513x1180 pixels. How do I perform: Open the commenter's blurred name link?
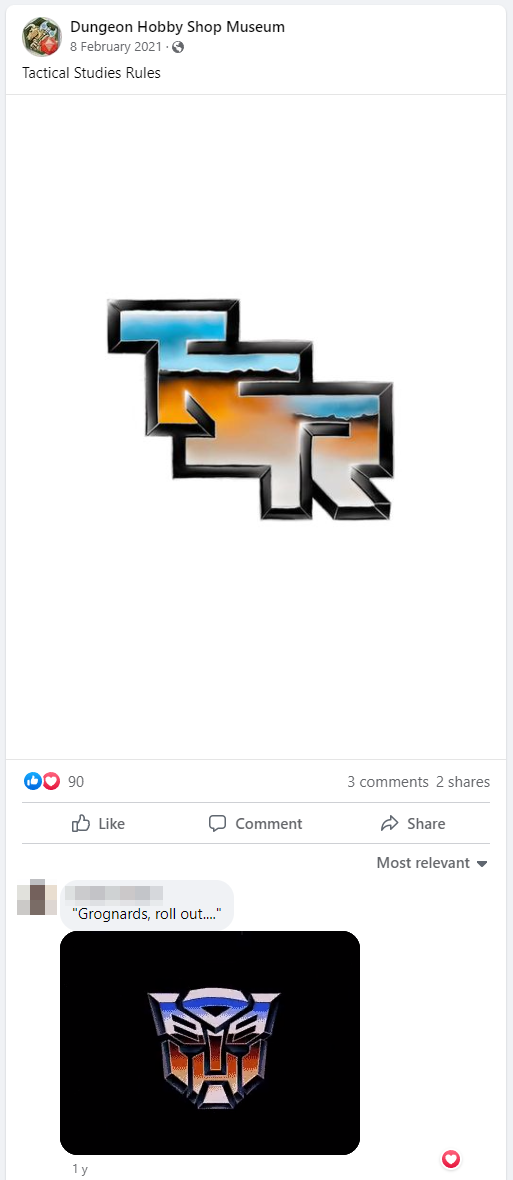tap(114, 894)
